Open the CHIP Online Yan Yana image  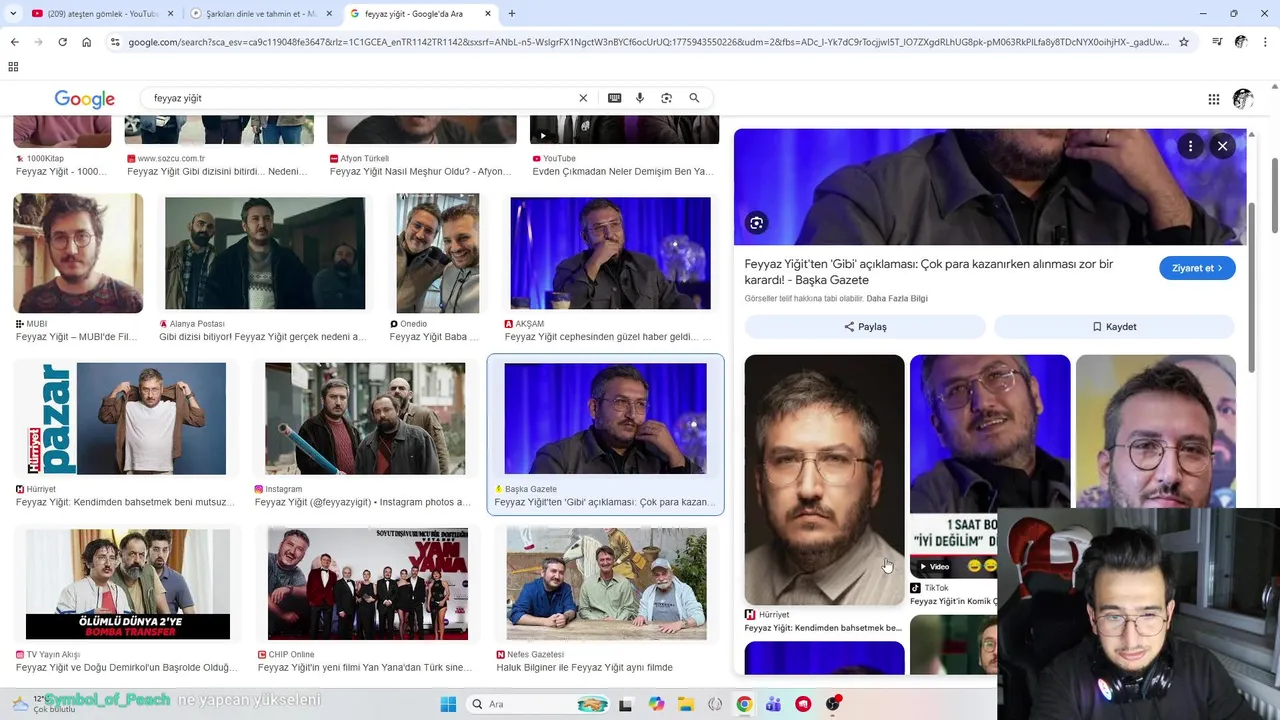click(368, 584)
